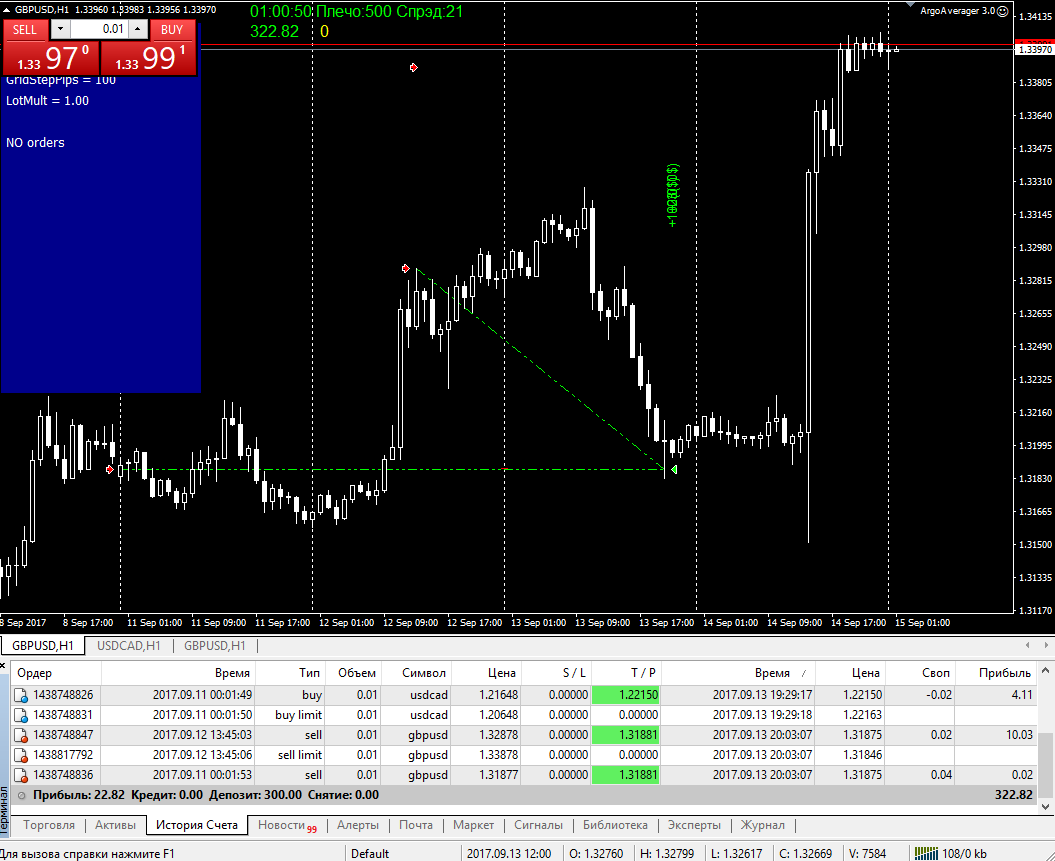This screenshot has width=1055, height=861.
Task: Select order icon for 1438748826
Action: (21, 696)
